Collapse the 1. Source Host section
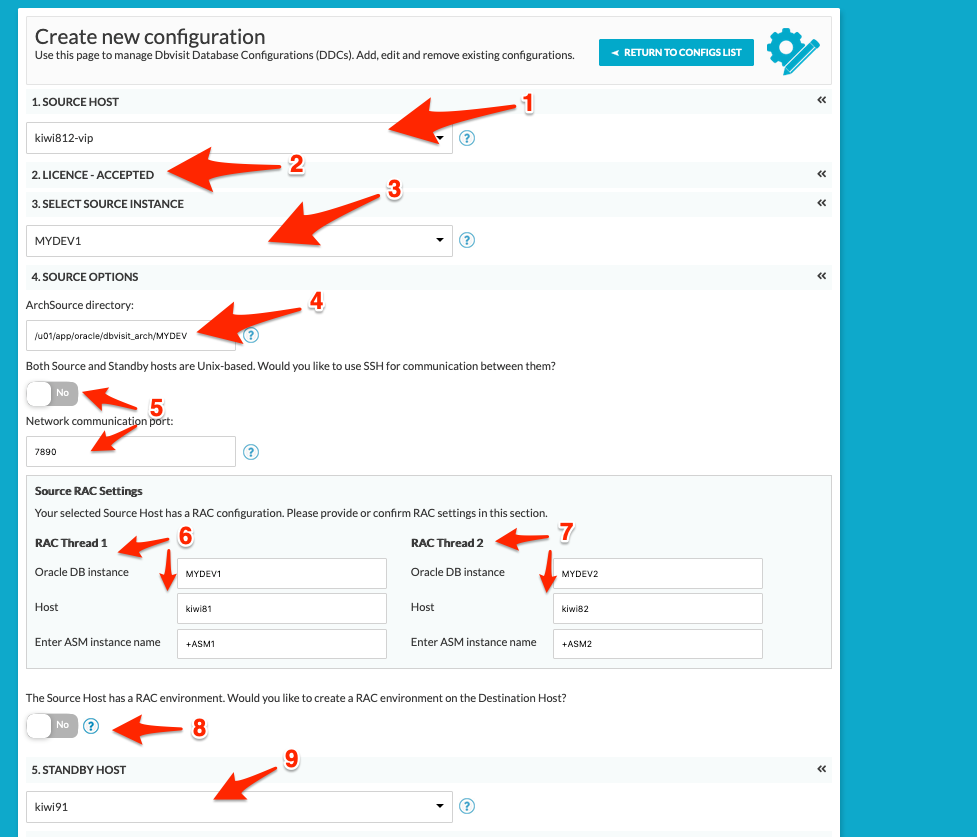Screen dimensions: 977x837 tap(822, 100)
